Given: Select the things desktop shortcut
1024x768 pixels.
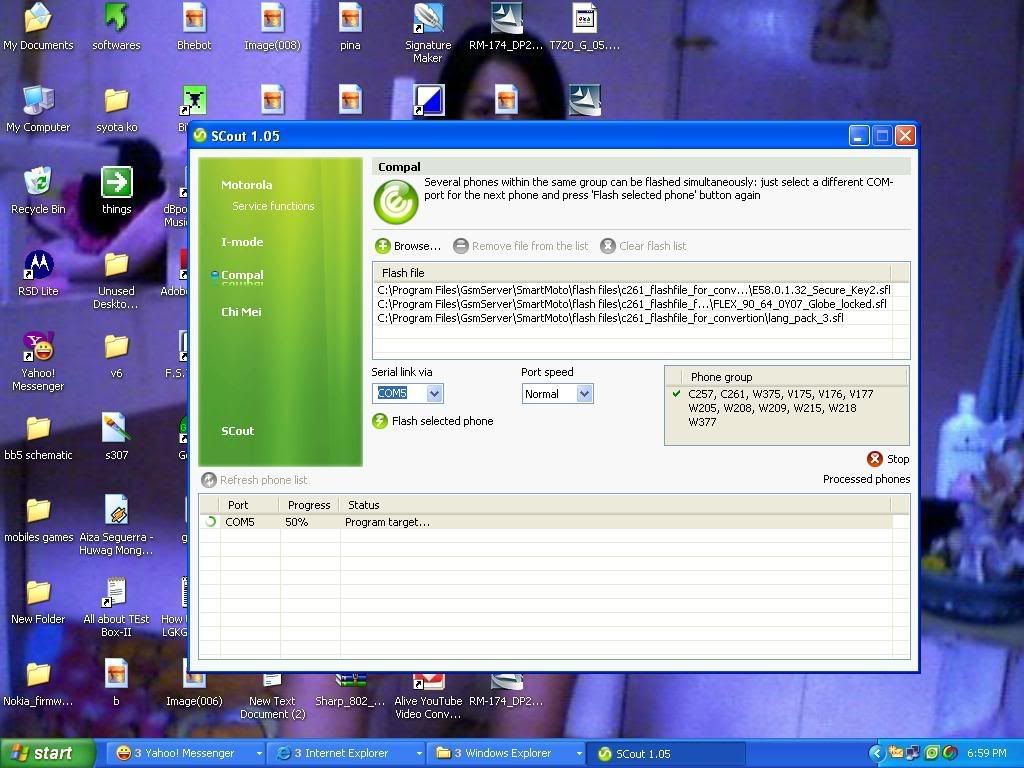Looking at the screenshot, I should point(116,191).
